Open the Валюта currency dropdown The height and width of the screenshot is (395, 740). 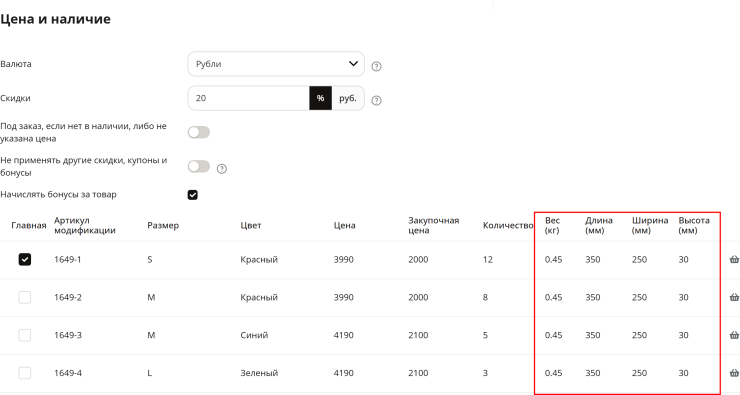[x=276, y=64]
